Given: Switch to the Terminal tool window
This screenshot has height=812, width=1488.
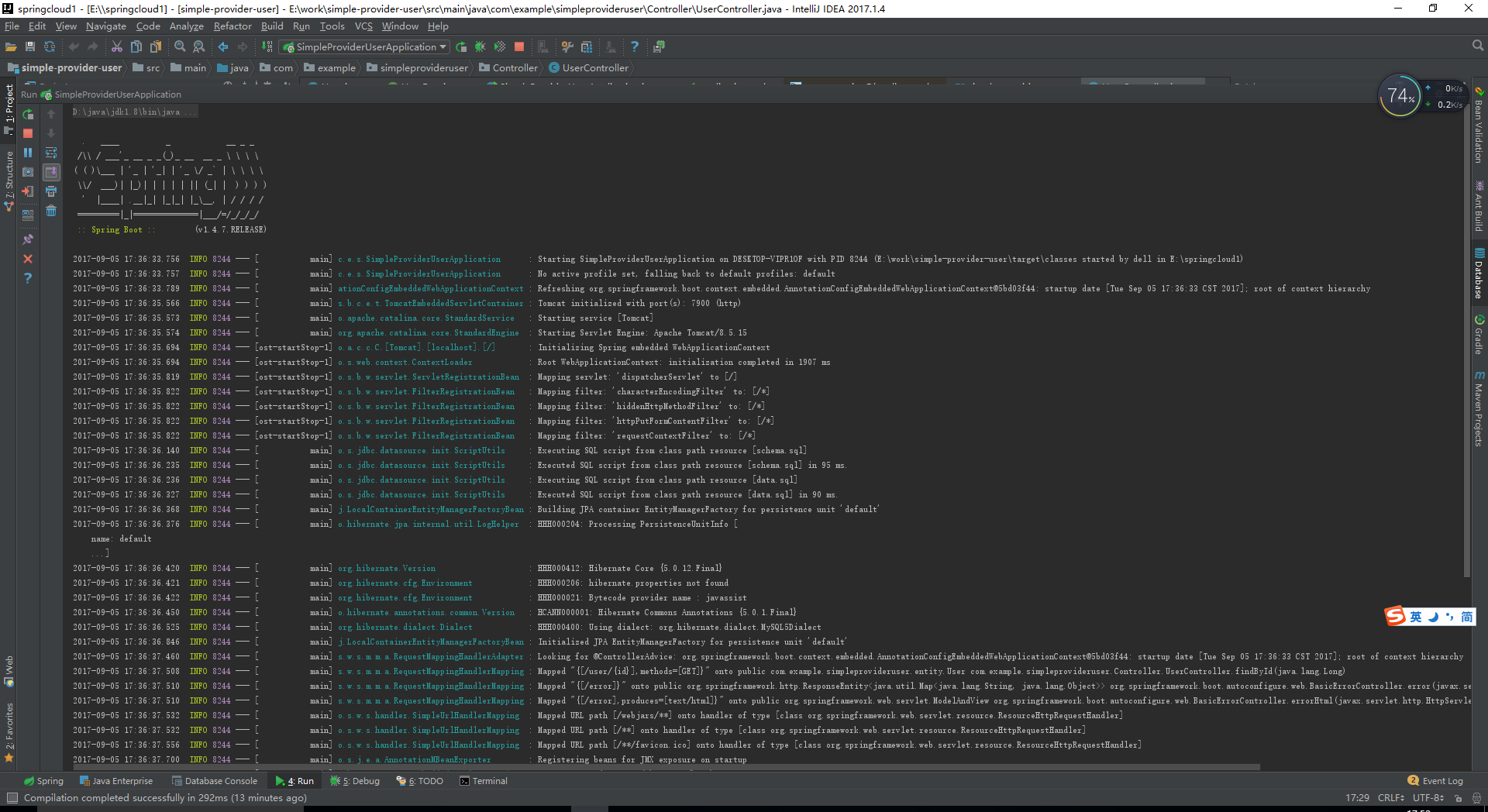Looking at the screenshot, I should click(484, 781).
